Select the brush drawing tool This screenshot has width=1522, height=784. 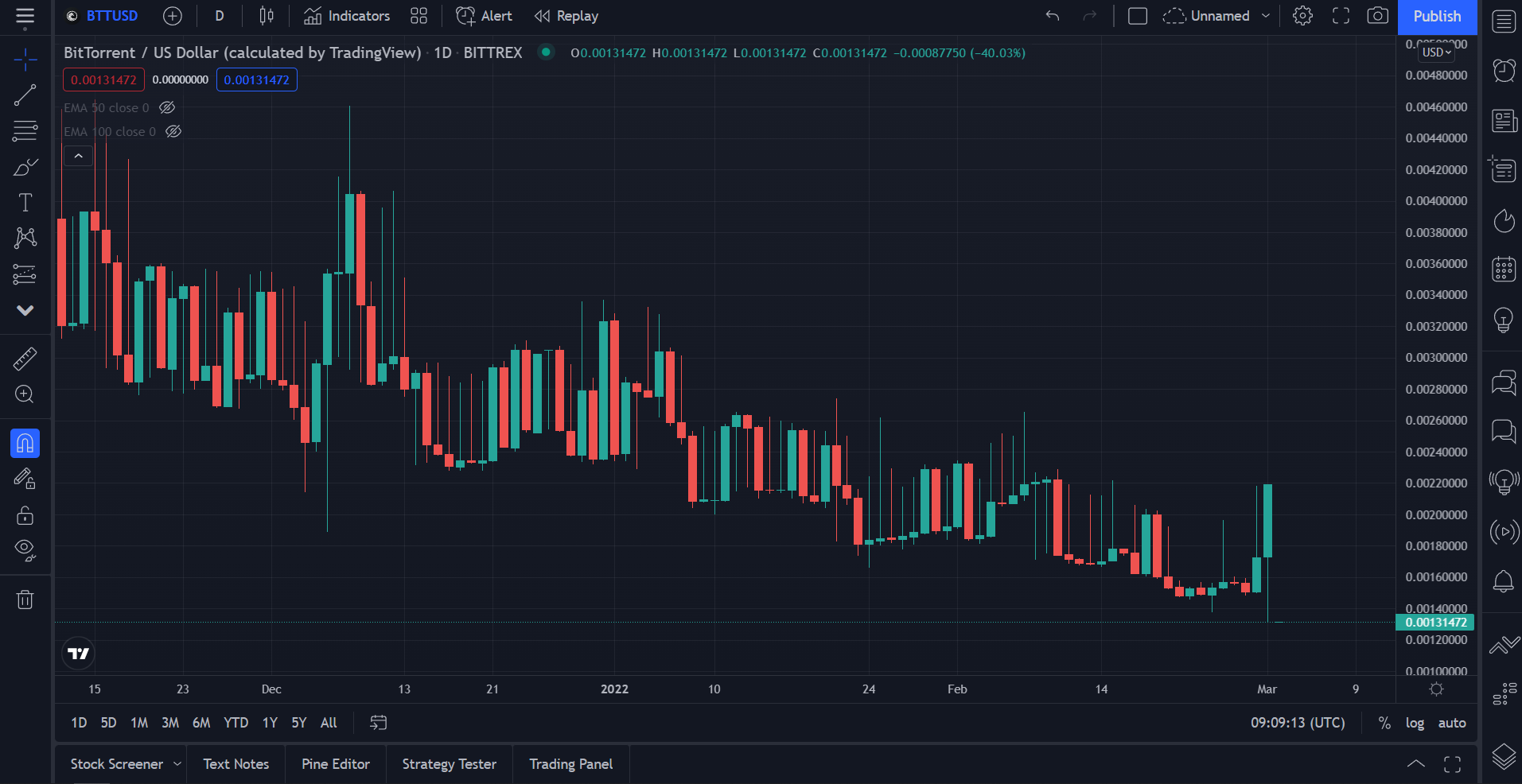coord(25,167)
